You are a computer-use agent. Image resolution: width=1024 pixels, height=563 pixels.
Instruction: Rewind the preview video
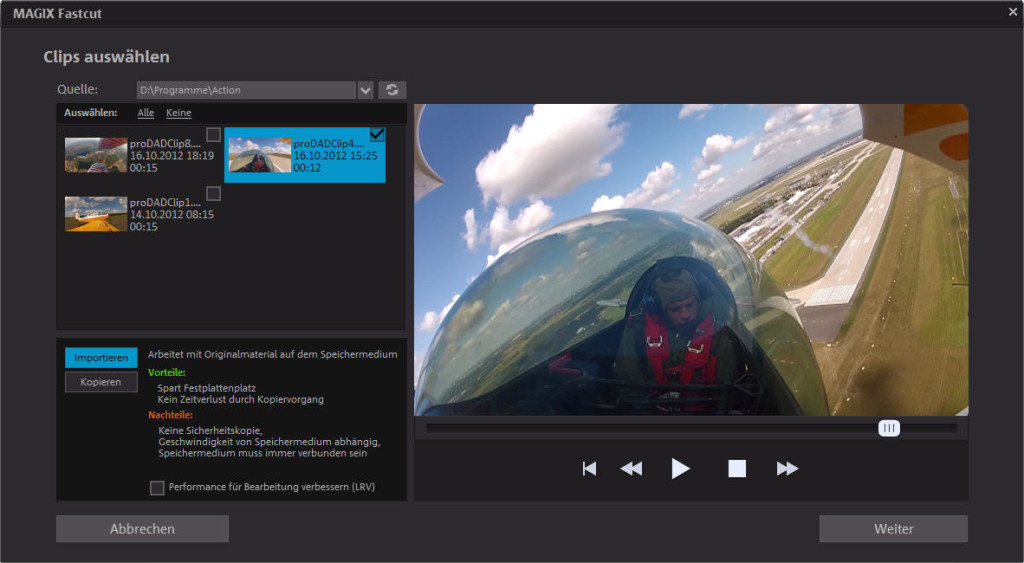click(631, 468)
